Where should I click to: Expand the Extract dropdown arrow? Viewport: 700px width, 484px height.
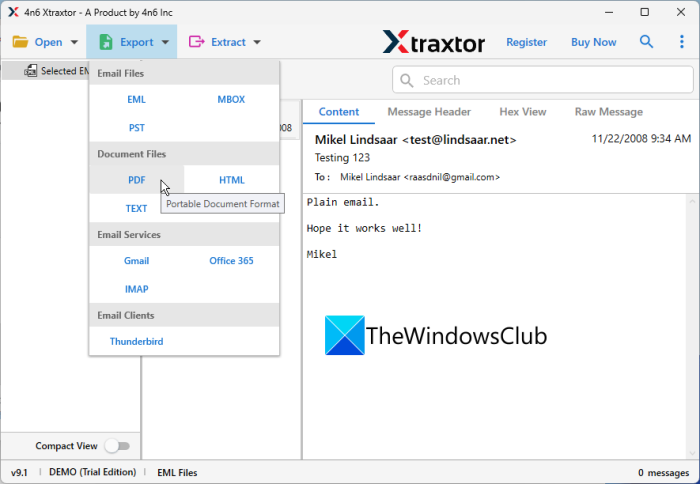pos(257,42)
